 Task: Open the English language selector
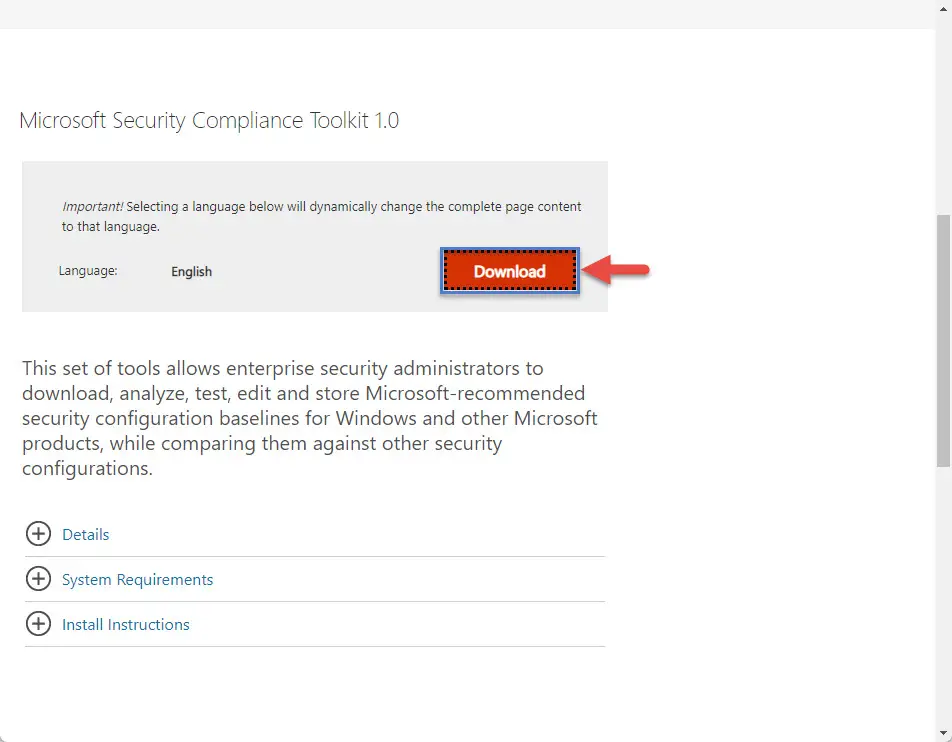pyautogui.click(x=191, y=271)
